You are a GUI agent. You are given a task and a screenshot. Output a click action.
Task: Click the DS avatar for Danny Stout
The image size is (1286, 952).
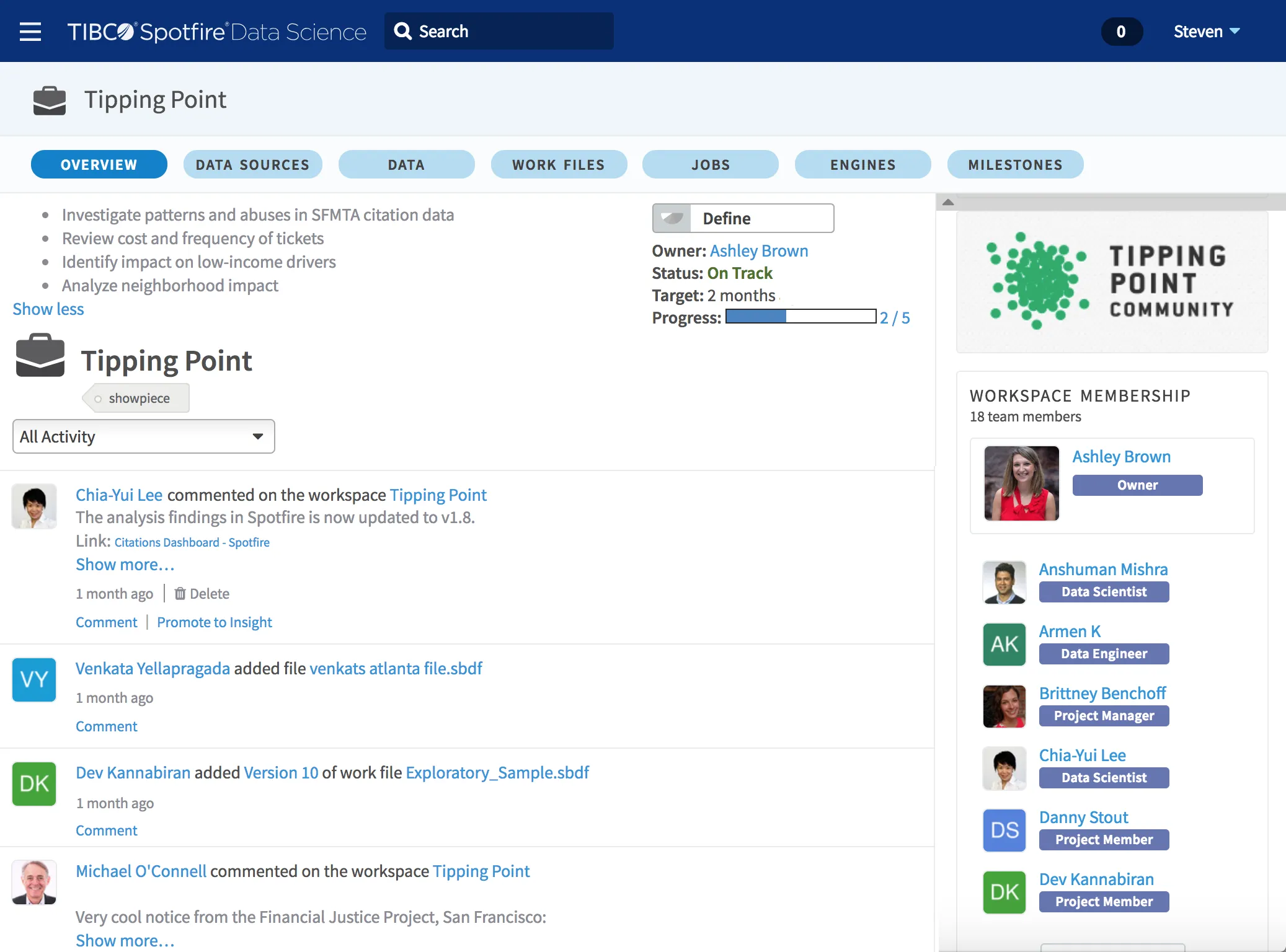tap(1004, 831)
